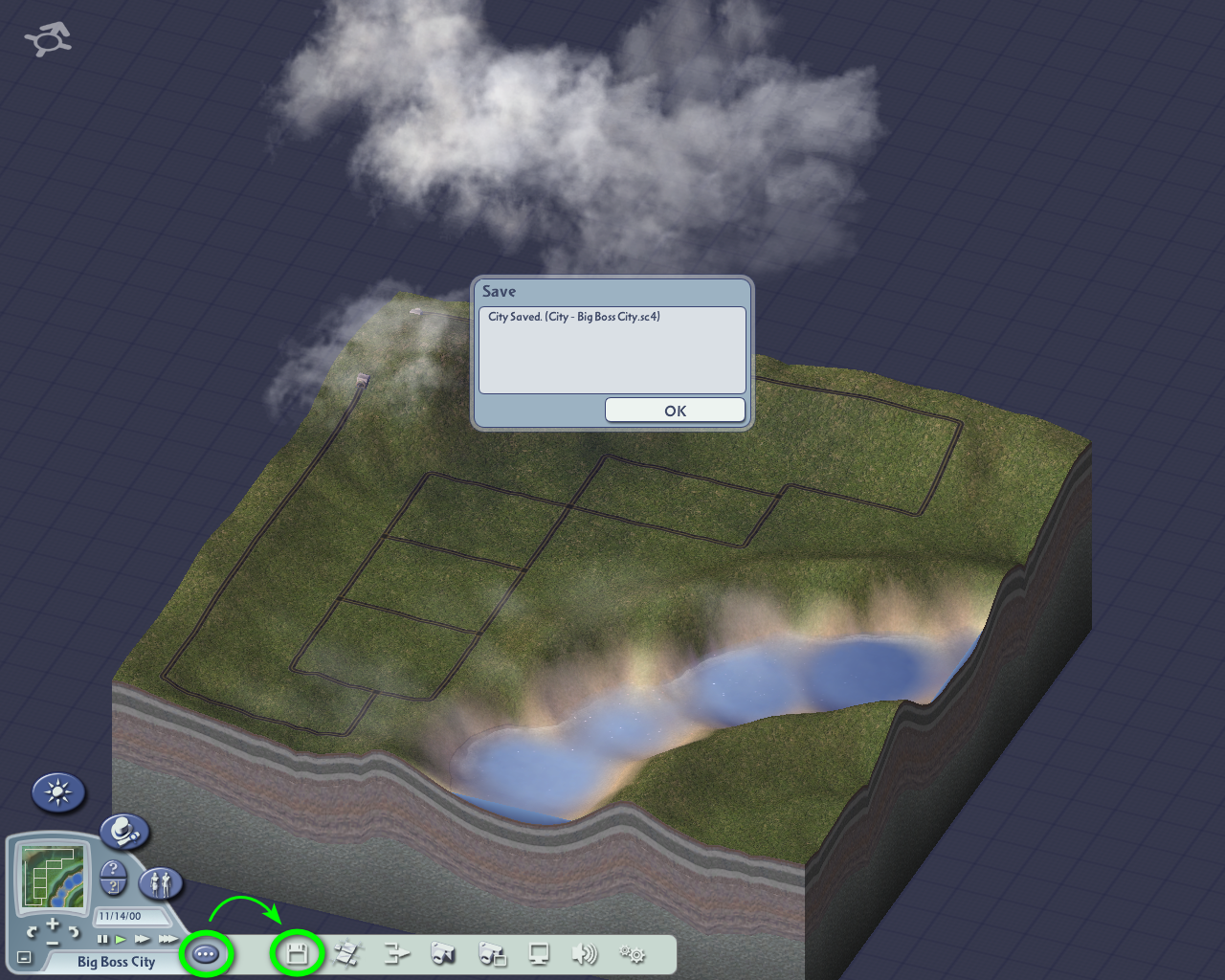Click the Exit game arrow icon
Screen dimensions: 1225x980
click(396, 953)
